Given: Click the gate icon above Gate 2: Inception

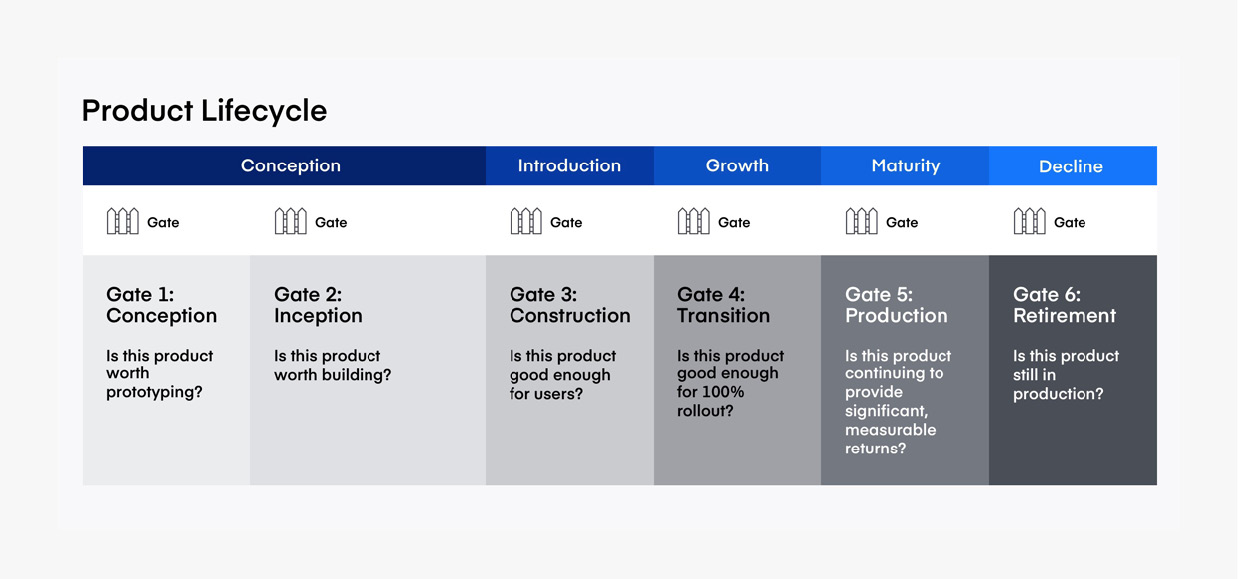Looking at the screenshot, I should coord(291,221).
